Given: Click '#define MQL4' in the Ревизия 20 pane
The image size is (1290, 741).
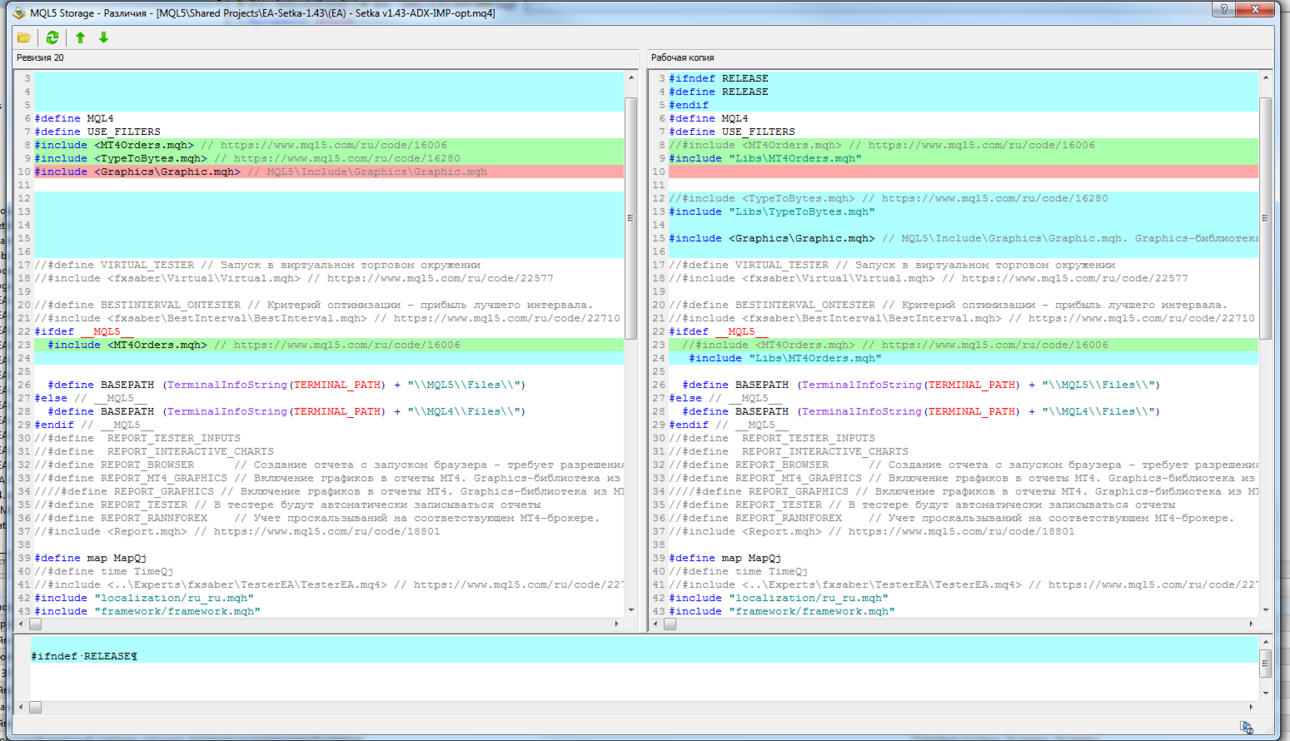Looking at the screenshot, I should pyautogui.click(x=74, y=118).
